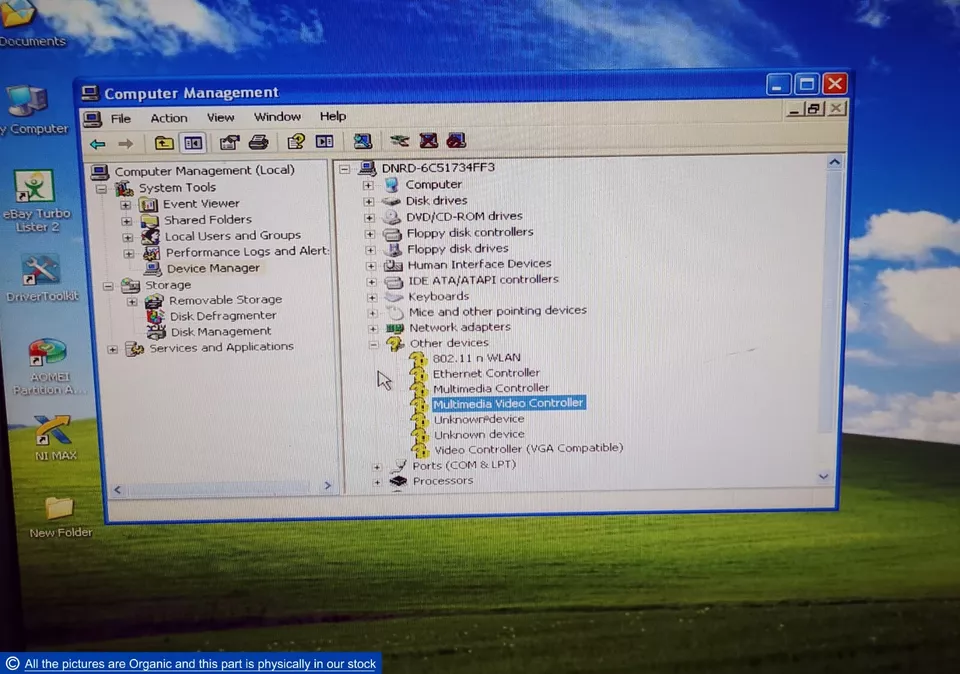960x674 pixels.
Task: Click the Uninstall device toolbar icon
Action: point(429,142)
